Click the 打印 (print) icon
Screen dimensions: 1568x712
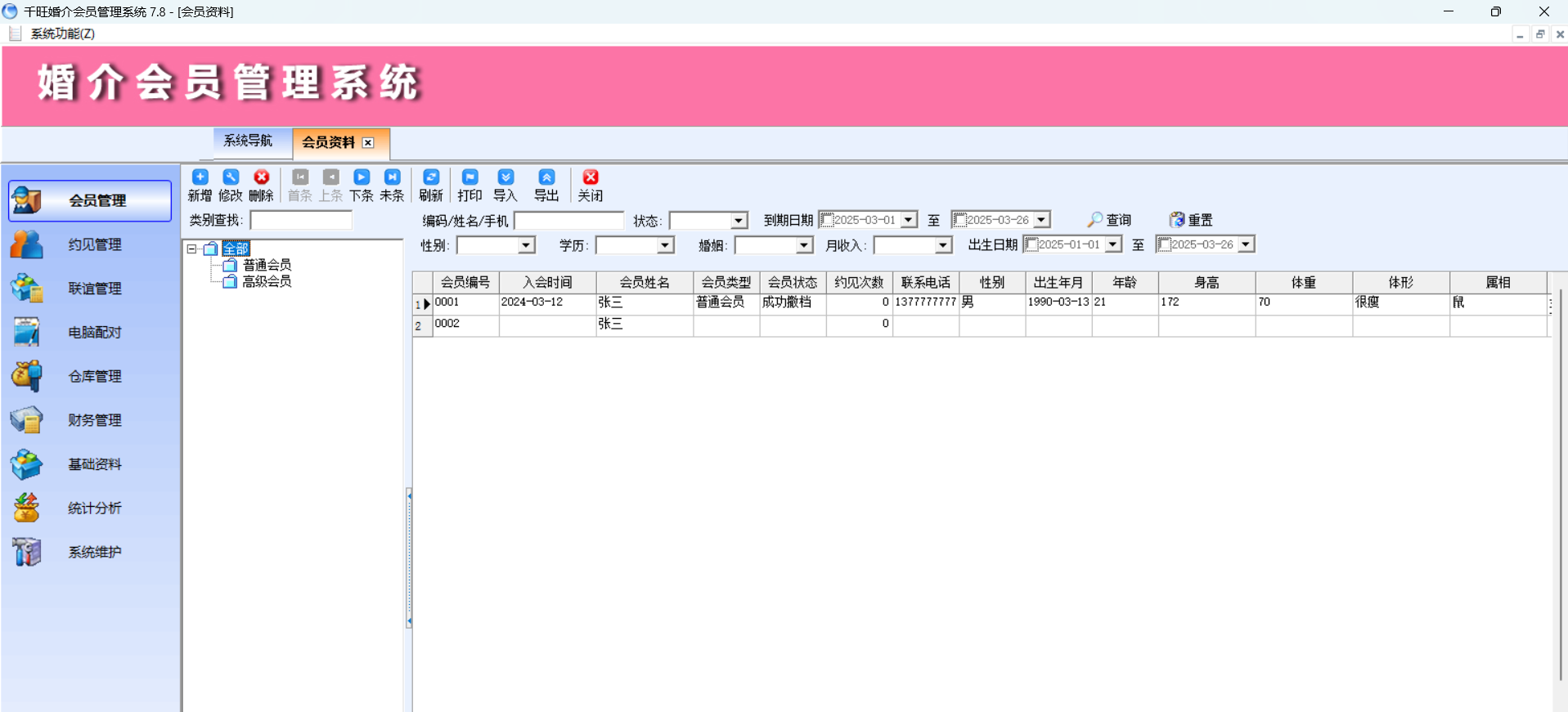tap(470, 185)
